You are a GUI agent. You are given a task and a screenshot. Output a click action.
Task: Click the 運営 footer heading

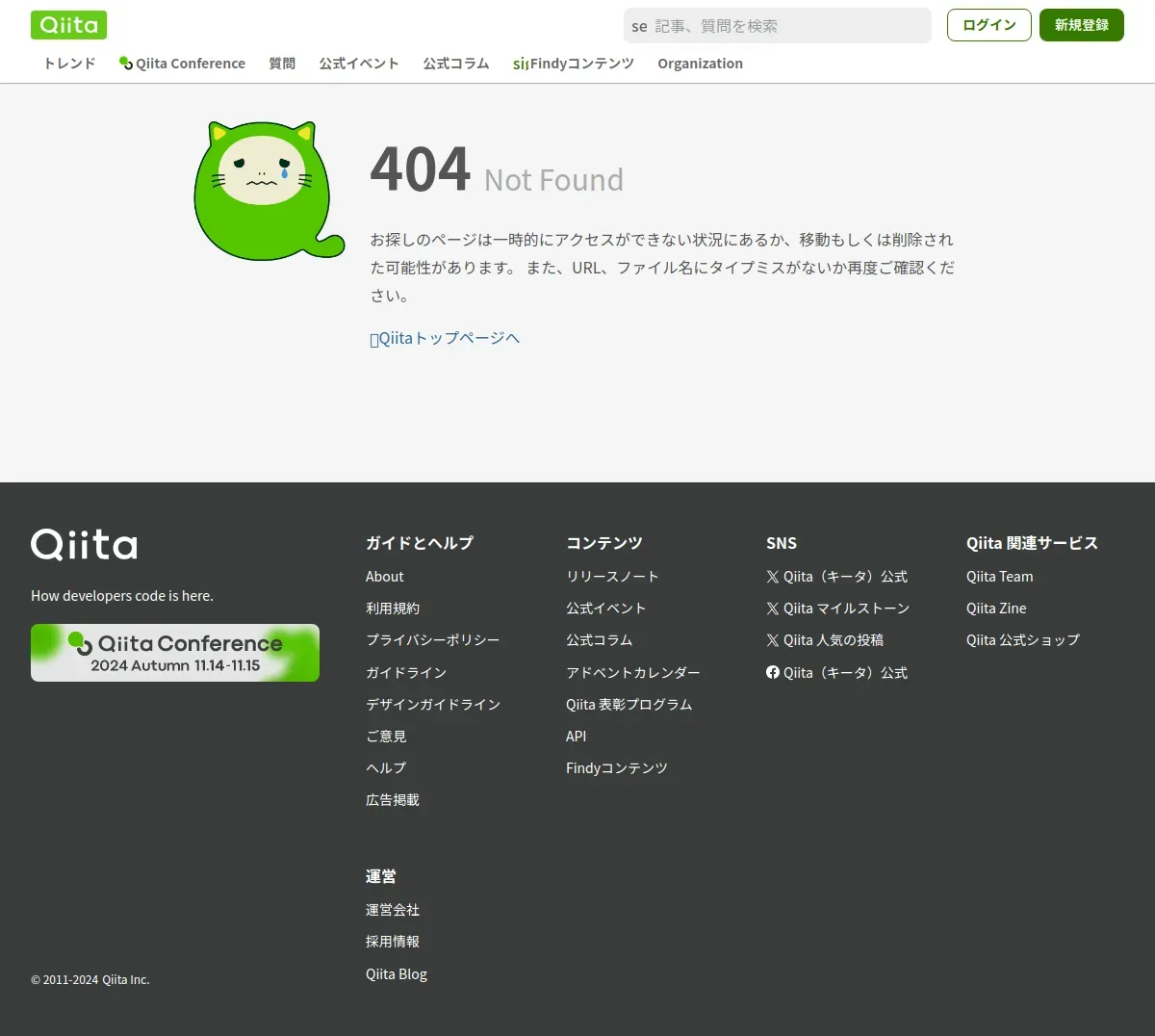381,877
